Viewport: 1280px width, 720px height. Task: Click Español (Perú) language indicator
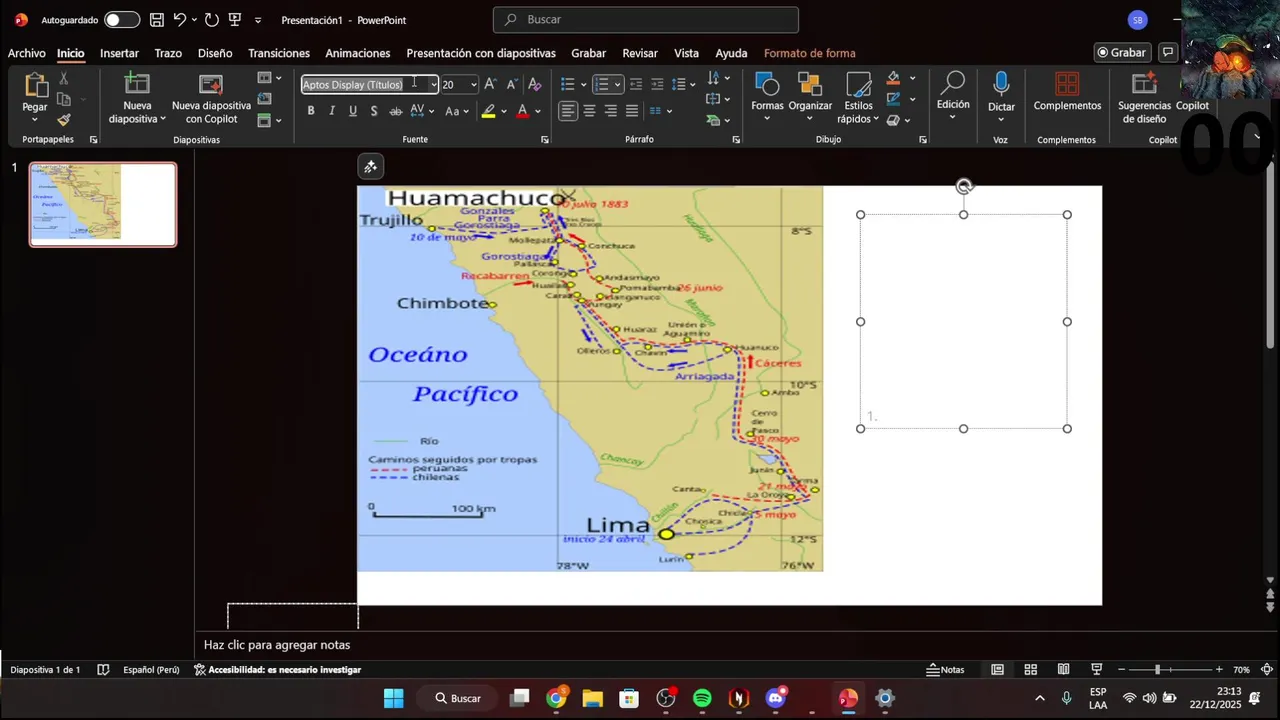pyautogui.click(x=151, y=670)
